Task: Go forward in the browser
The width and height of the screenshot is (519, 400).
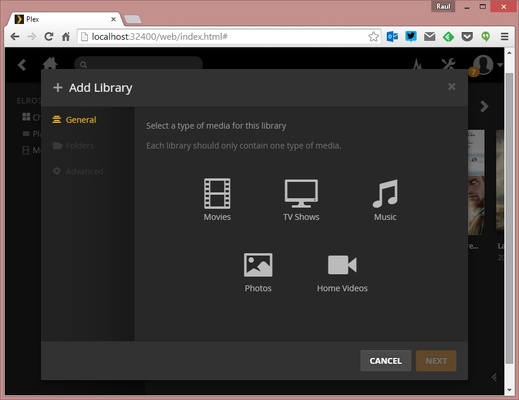Action: coord(32,37)
